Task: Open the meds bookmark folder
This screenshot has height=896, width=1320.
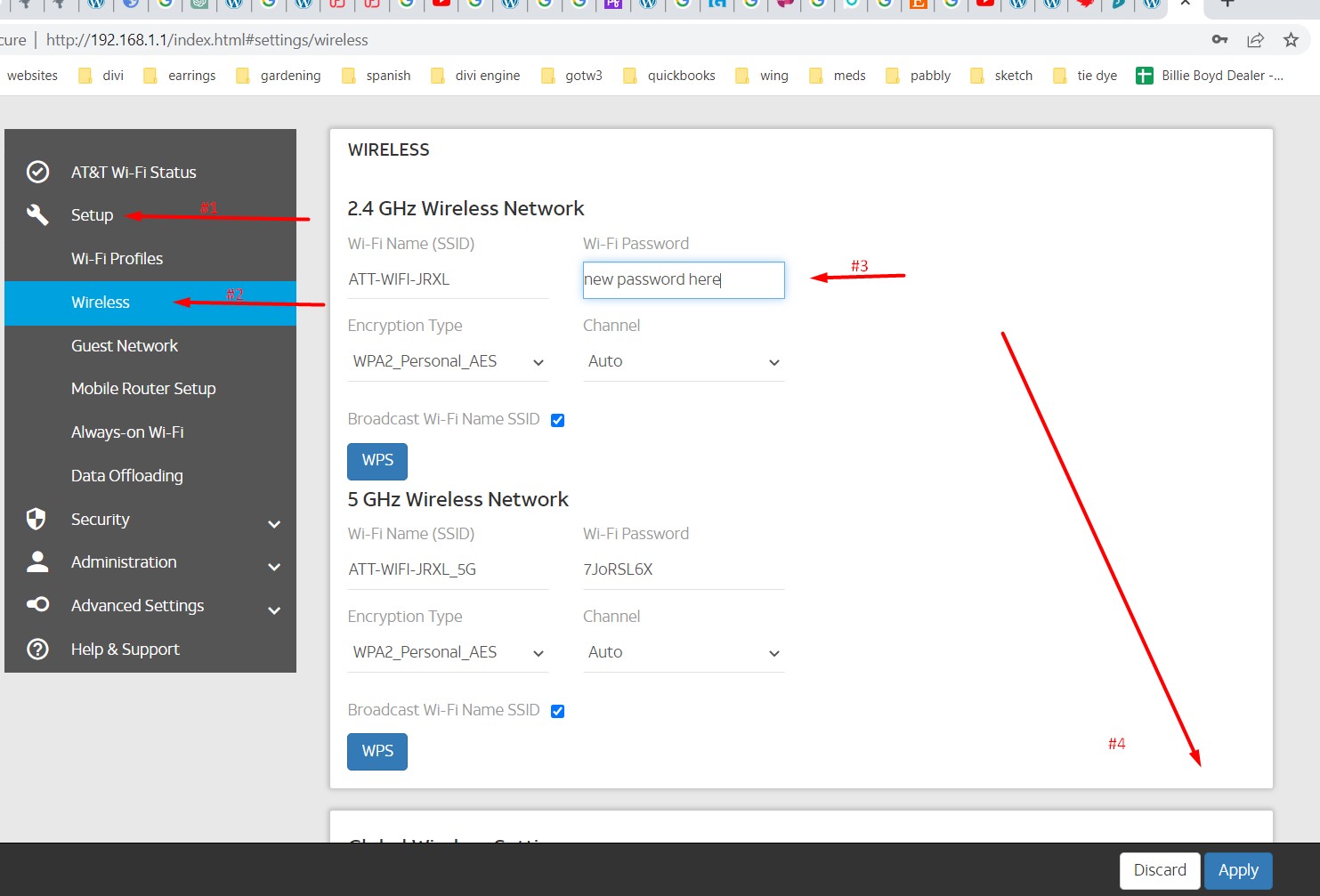Action: (837, 76)
